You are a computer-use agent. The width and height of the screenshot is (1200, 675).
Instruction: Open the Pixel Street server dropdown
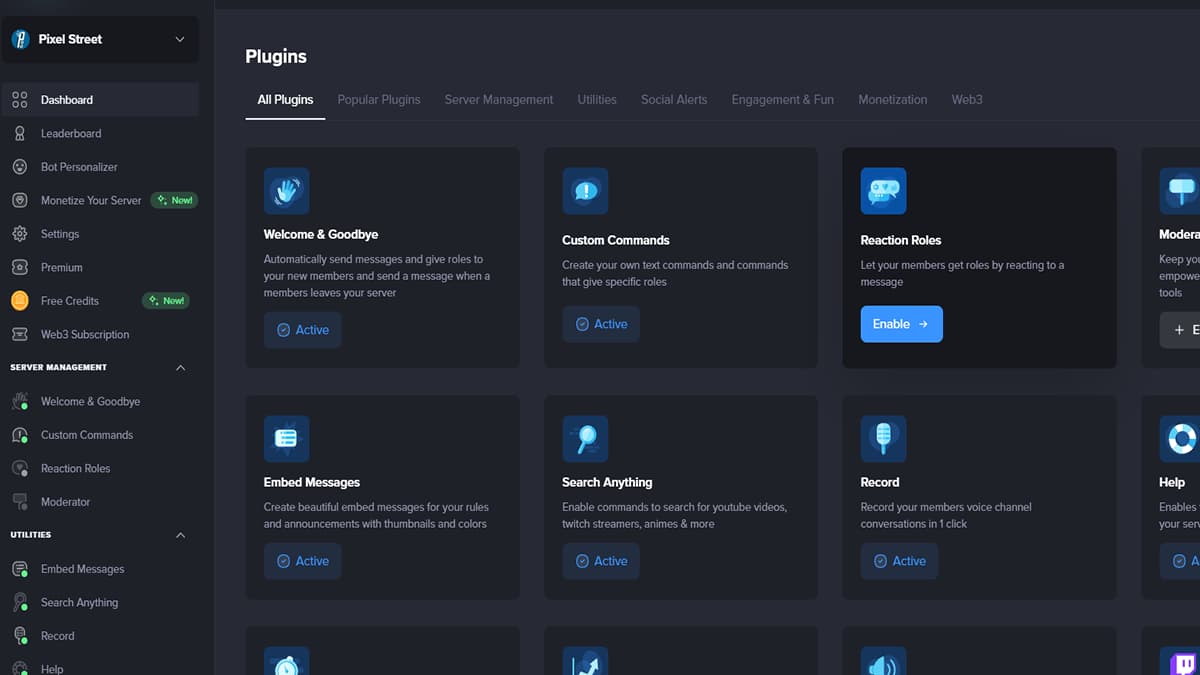100,39
